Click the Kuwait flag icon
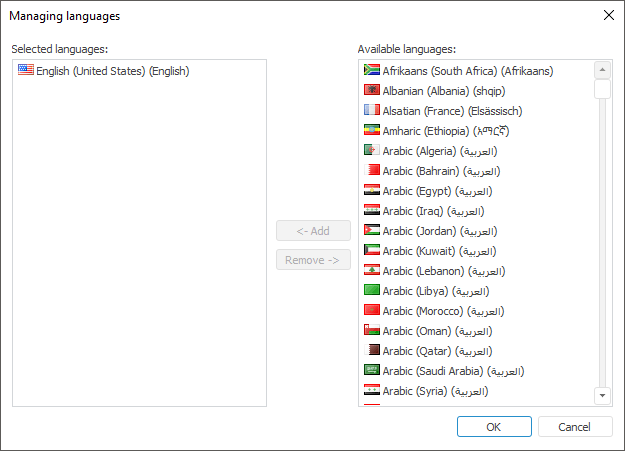Viewport: 625px width, 451px height. pyautogui.click(x=371, y=250)
